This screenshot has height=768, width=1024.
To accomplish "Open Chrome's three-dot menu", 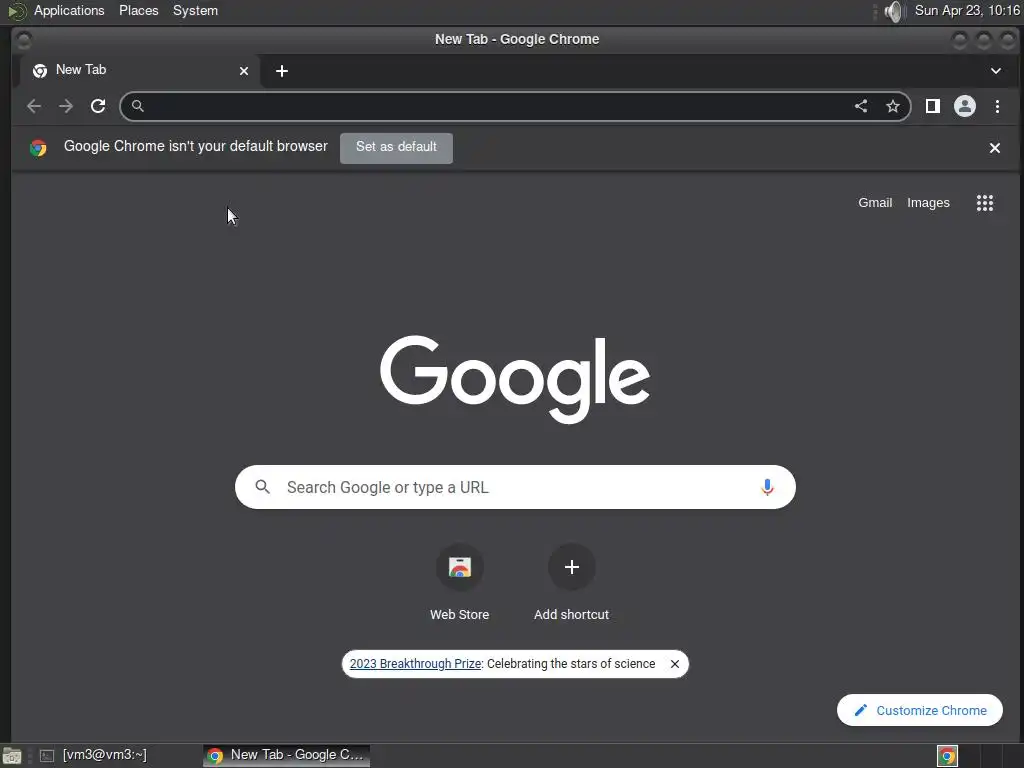I will tap(997, 106).
